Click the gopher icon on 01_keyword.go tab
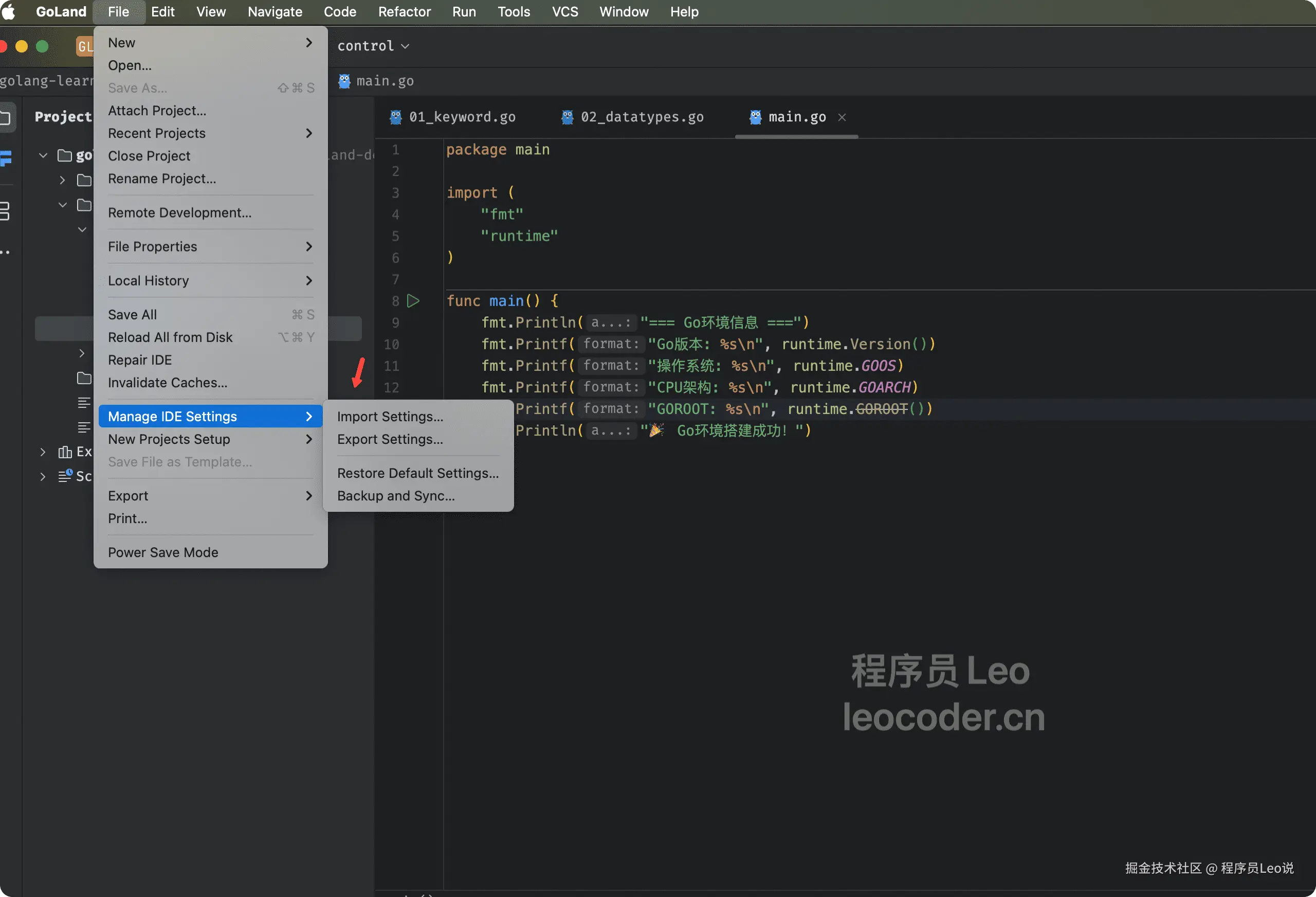Viewport: 1316px width, 897px height. click(x=396, y=117)
